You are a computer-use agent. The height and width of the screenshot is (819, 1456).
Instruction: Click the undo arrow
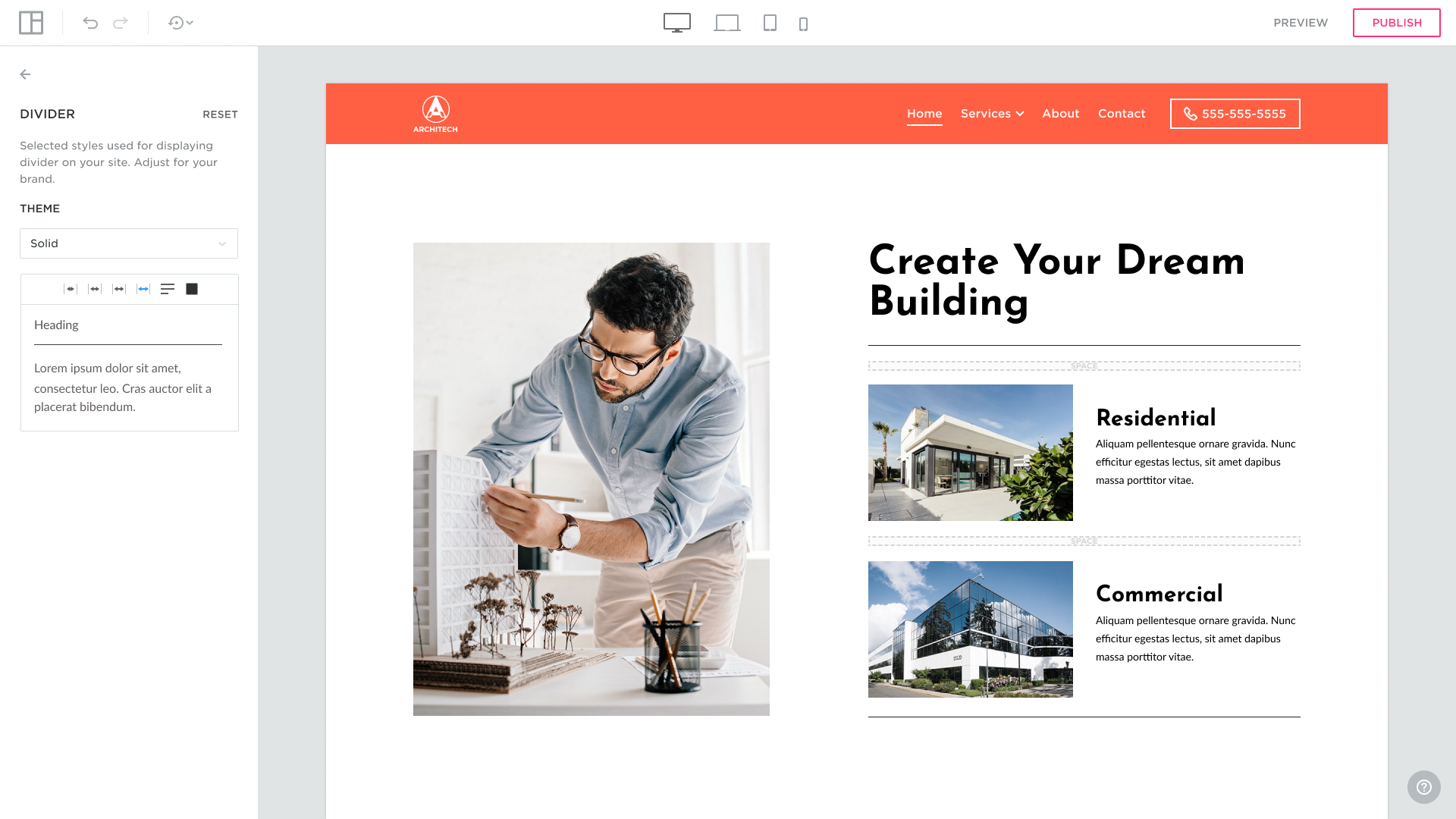(90, 23)
